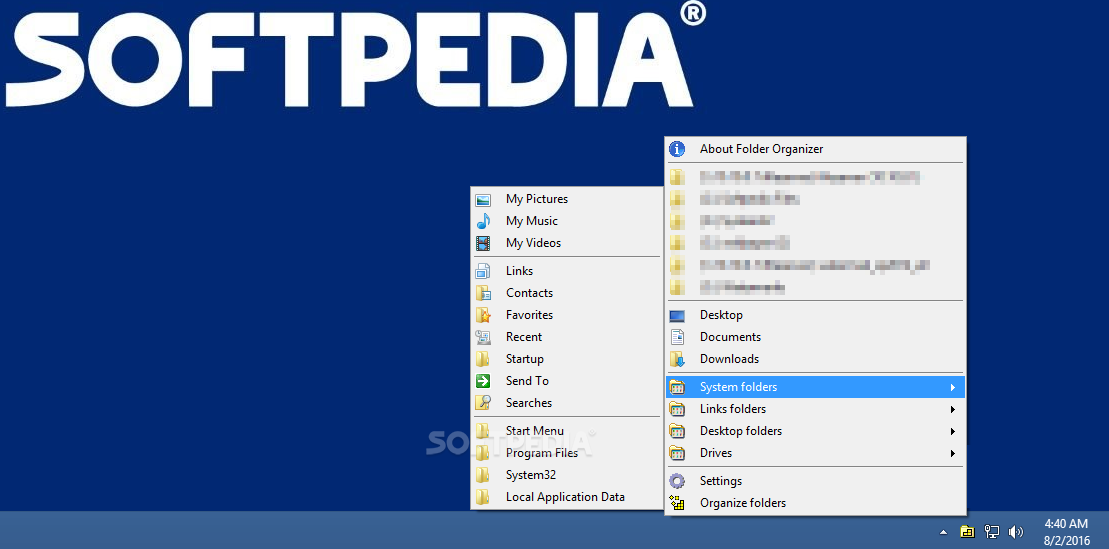Click the green Send To arrow icon
1109x549 pixels.
pos(483,381)
